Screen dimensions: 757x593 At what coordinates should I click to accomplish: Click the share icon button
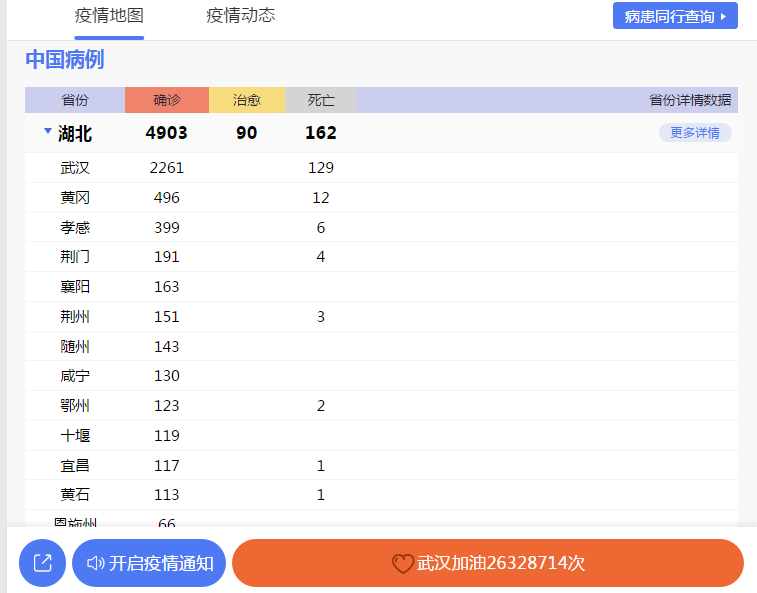(x=43, y=563)
